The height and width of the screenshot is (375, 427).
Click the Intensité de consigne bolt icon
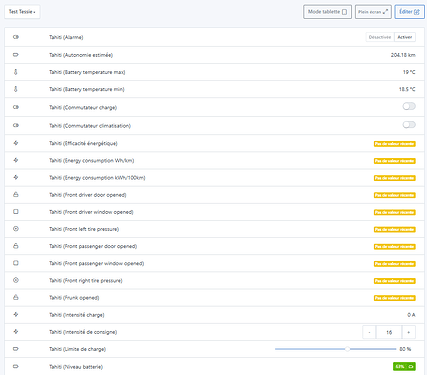coord(16,332)
